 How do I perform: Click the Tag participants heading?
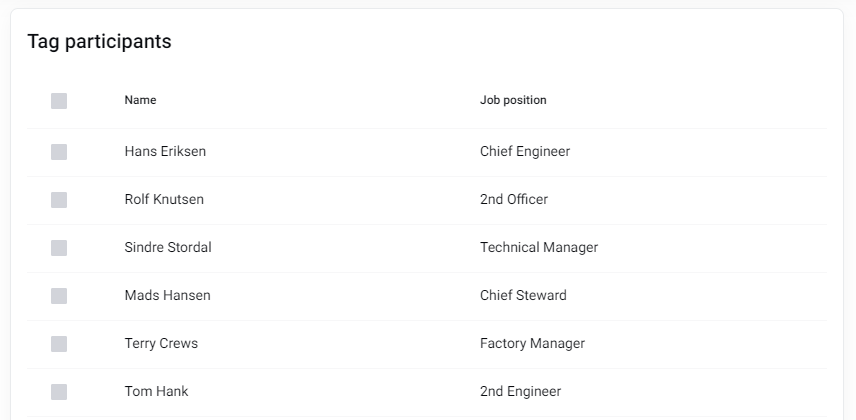[x=99, y=42]
